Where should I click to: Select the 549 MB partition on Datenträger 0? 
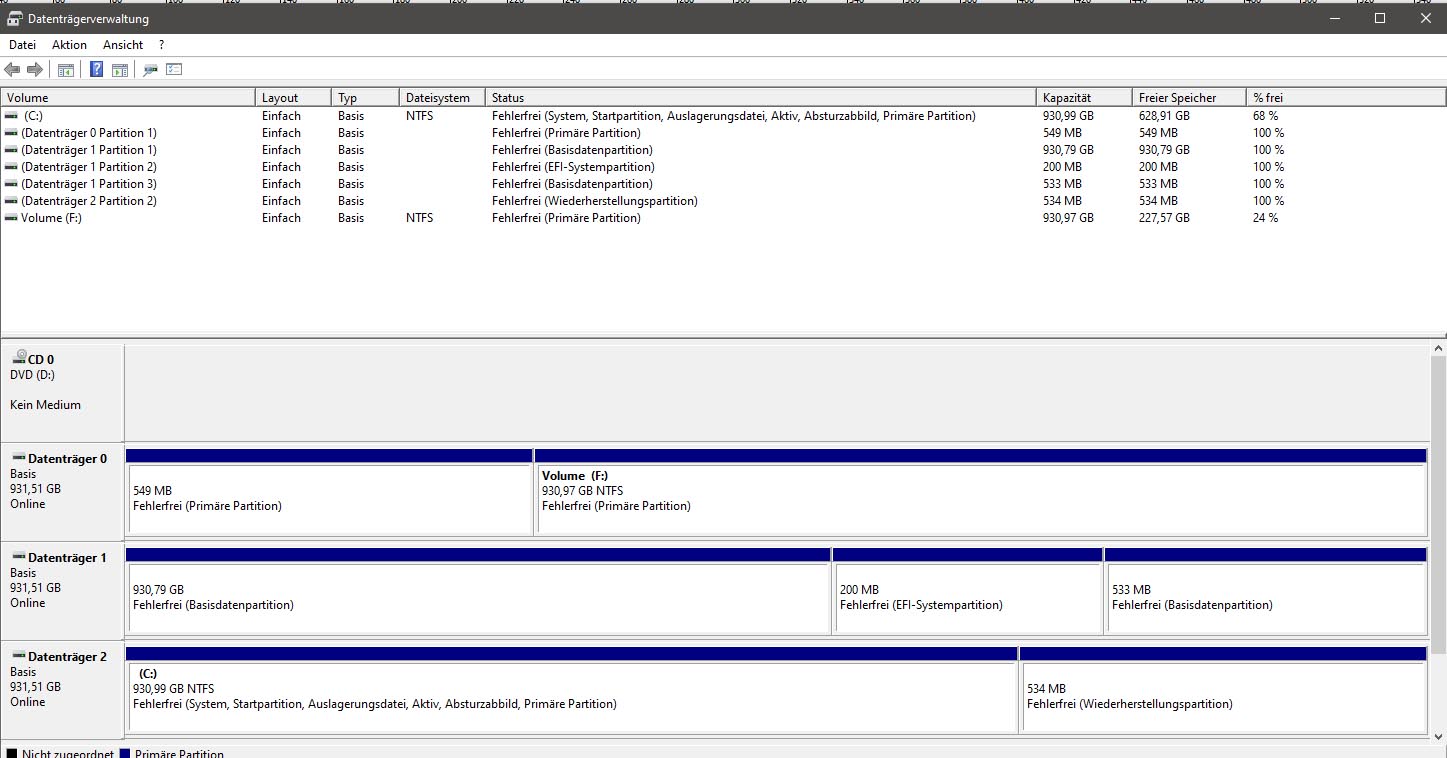pos(329,492)
